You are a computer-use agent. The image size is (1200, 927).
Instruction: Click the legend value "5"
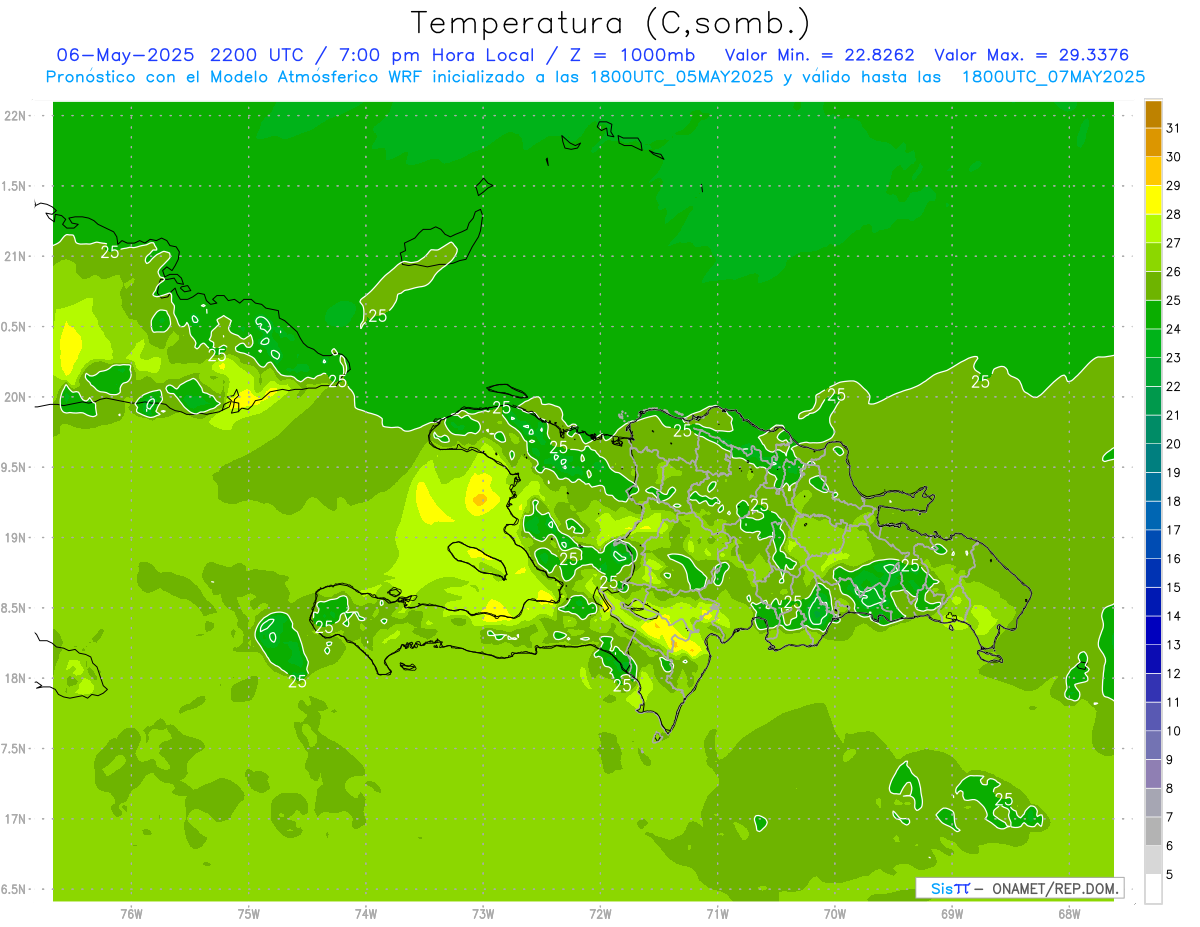coord(1170,875)
